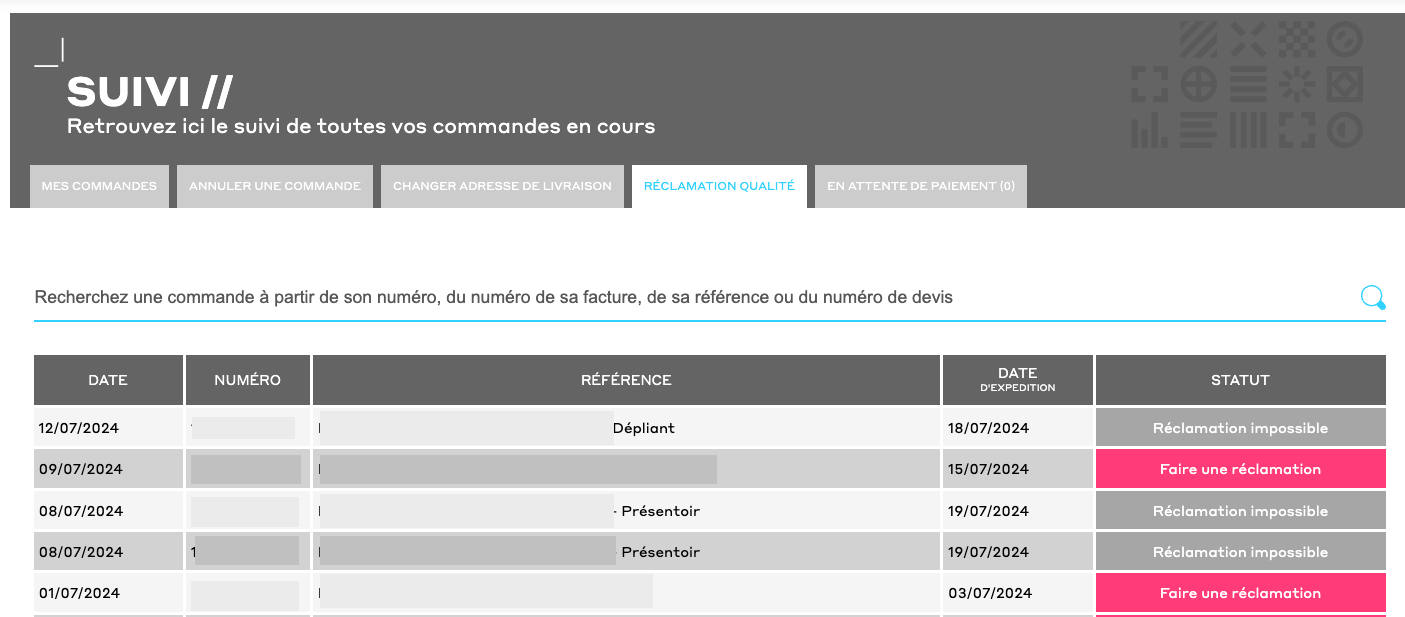The image size is (1405, 617).
Task: Click the NUMÉRO column header
Action: [x=247, y=380]
